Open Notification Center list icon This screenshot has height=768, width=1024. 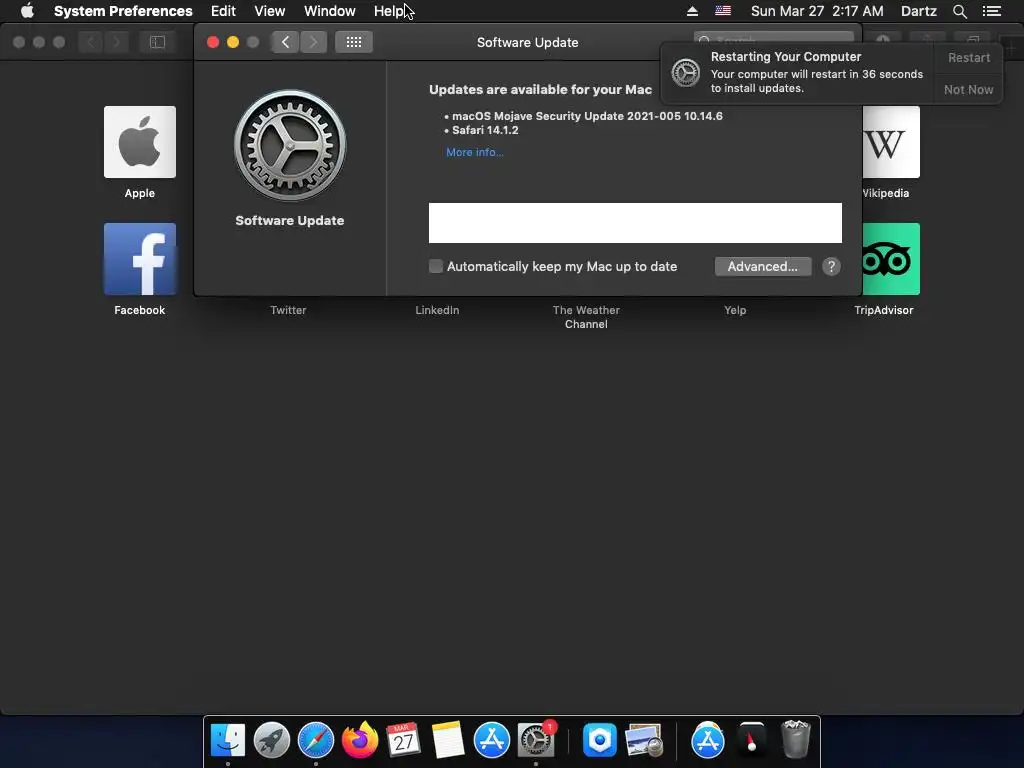tap(991, 11)
